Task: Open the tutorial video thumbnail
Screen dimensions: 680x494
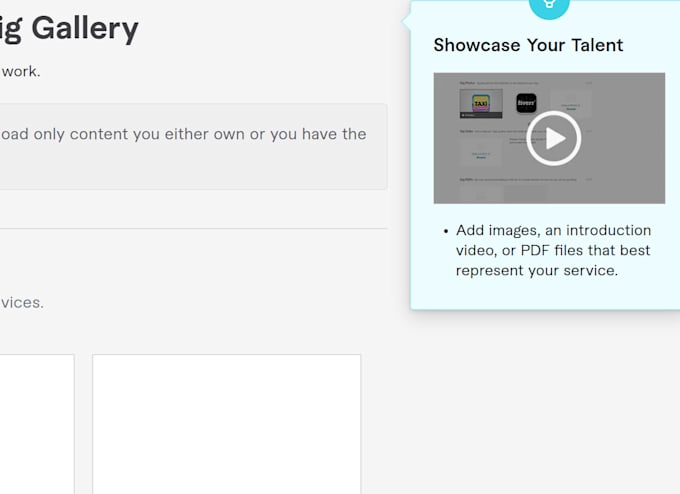Action: tap(549, 138)
